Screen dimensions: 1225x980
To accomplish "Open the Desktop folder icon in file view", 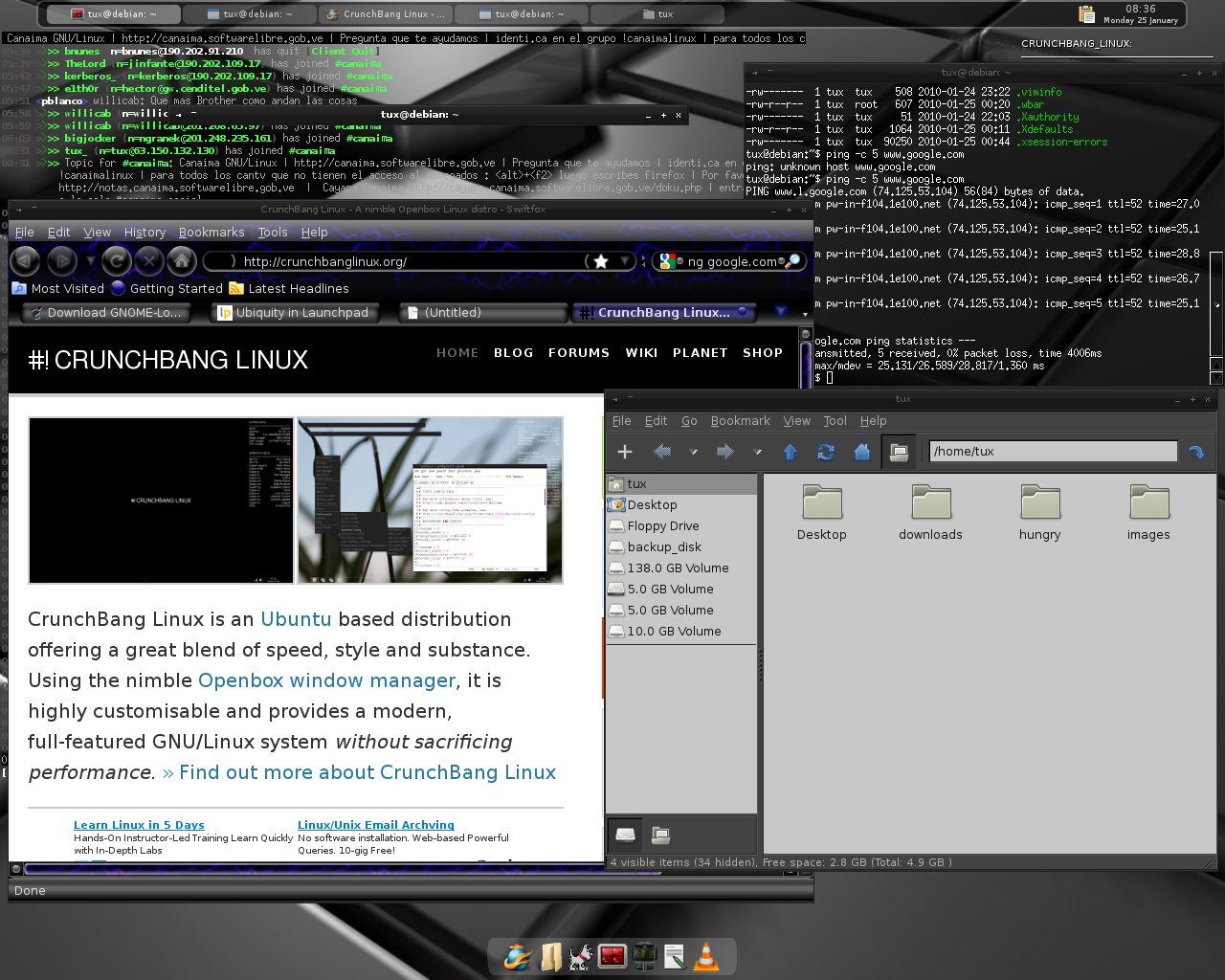I will [x=822, y=512].
